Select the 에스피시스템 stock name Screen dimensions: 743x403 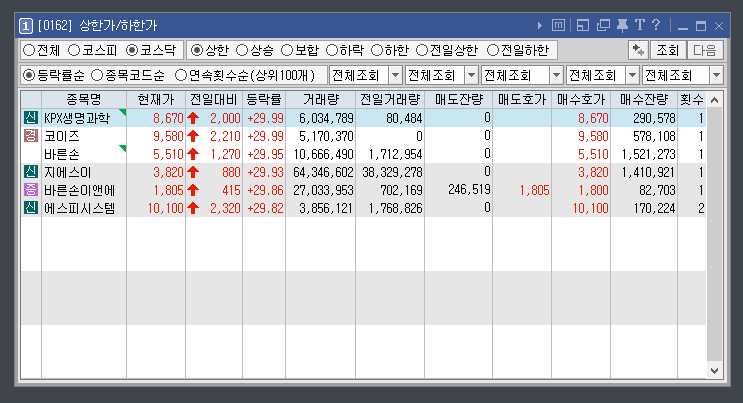pos(80,208)
